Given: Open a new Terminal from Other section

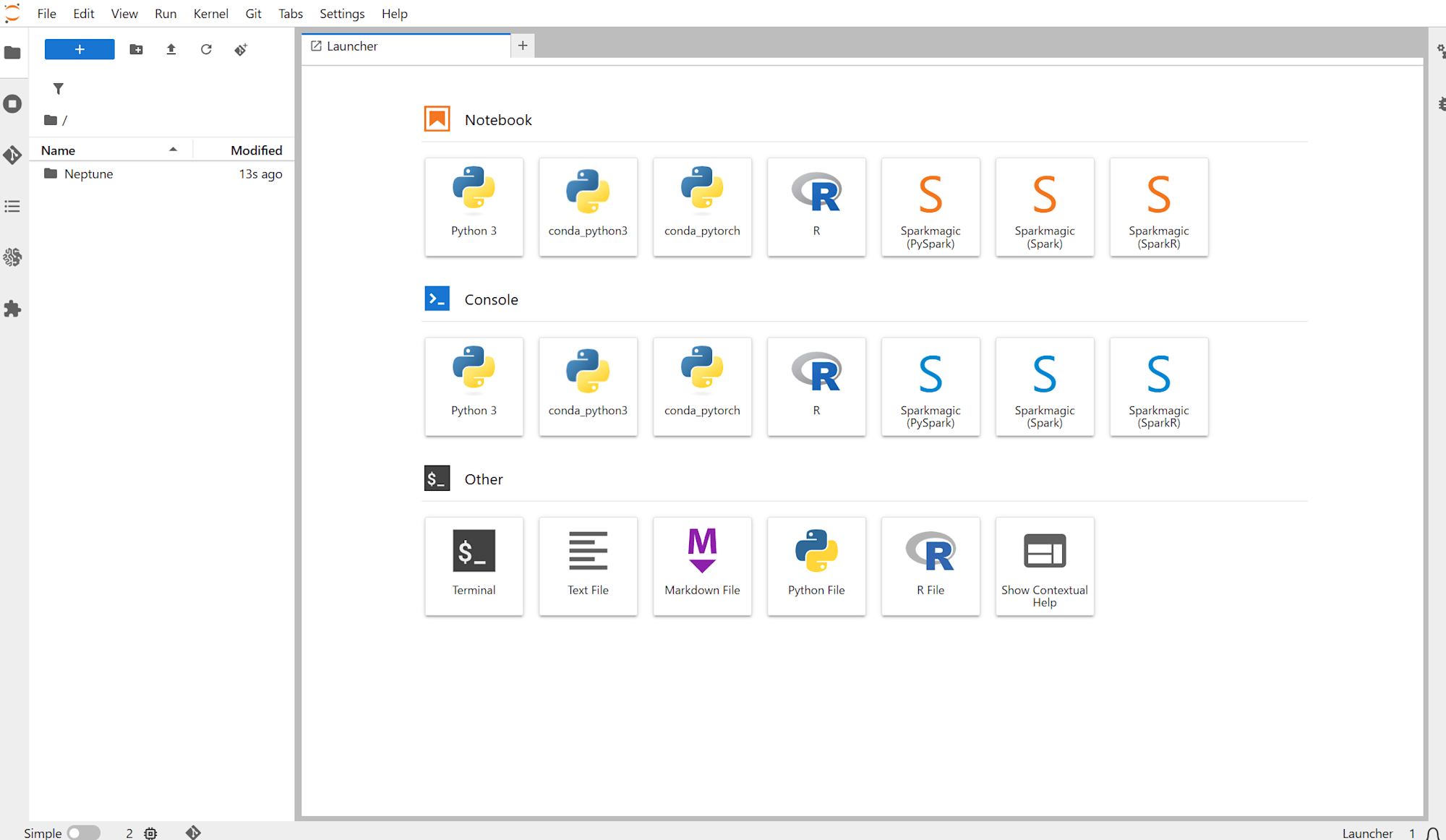Looking at the screenshot, I should [x=474, y=565].
